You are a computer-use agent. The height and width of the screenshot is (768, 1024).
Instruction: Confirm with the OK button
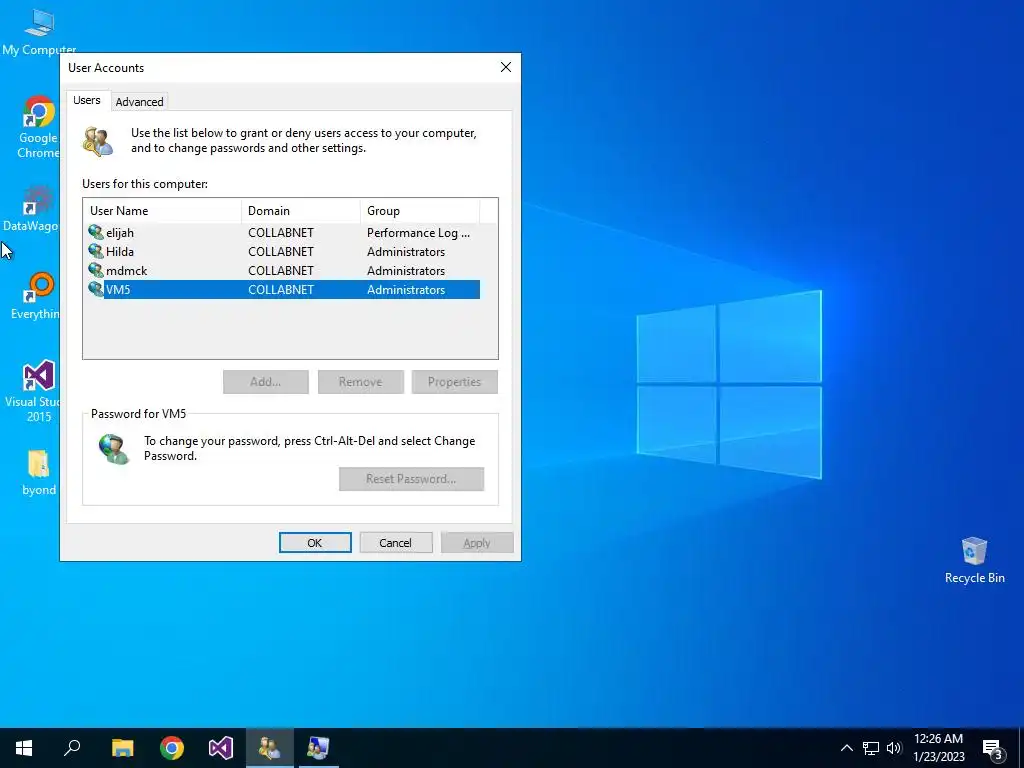315,543
